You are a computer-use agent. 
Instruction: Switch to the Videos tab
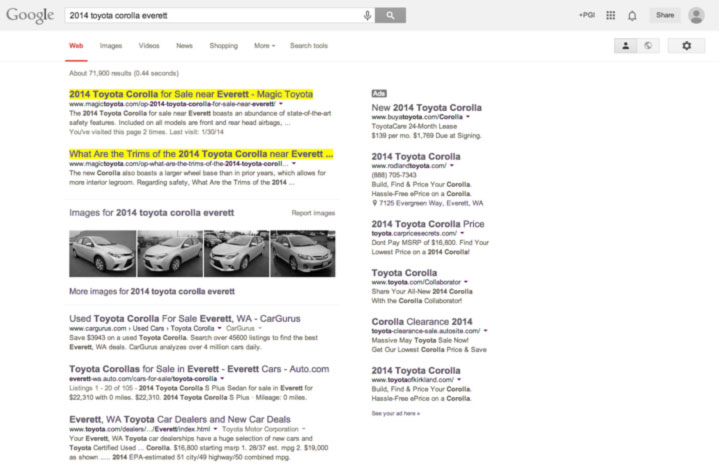(x=149, y=46)
